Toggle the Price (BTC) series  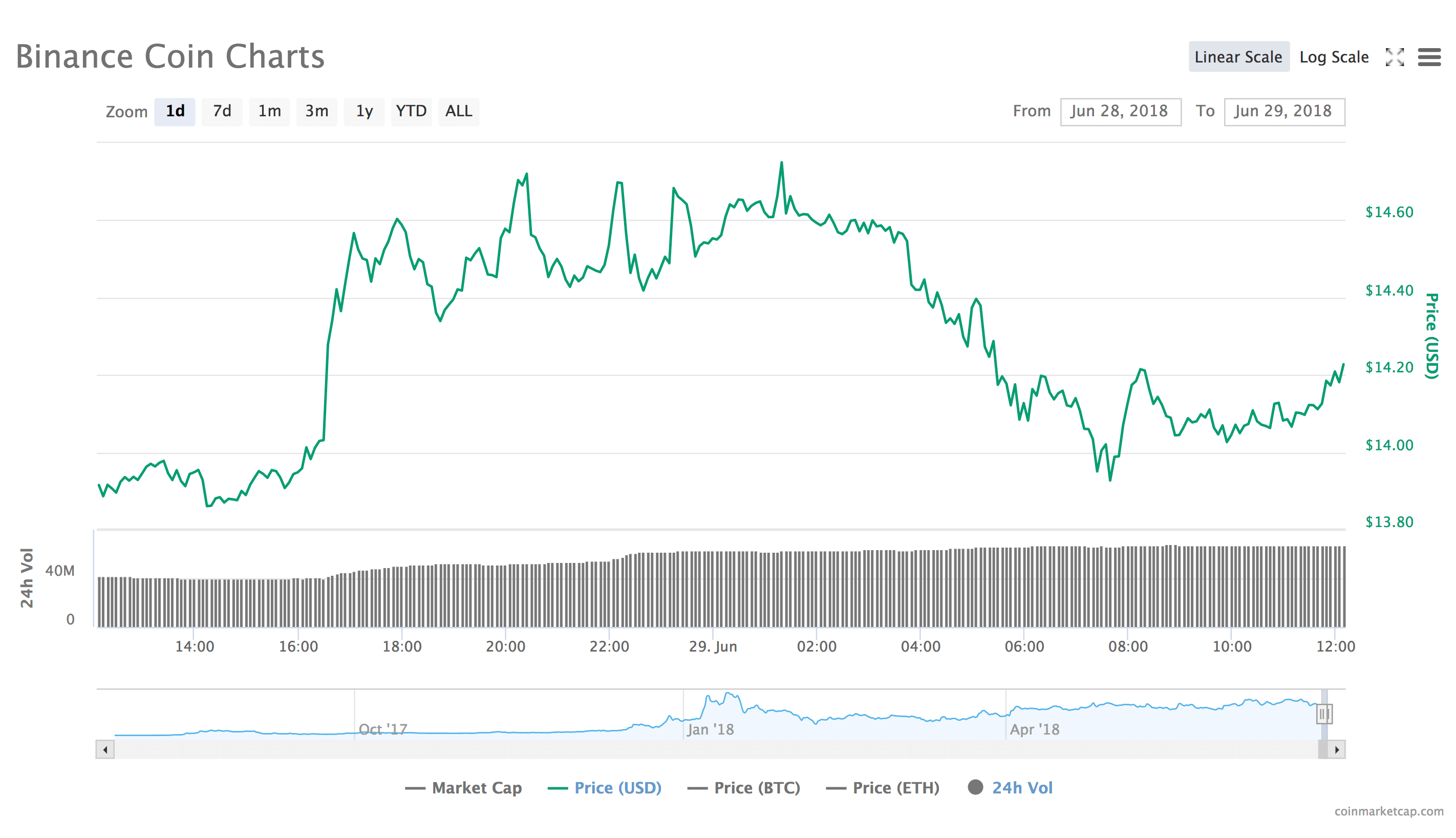coord(744,787)
